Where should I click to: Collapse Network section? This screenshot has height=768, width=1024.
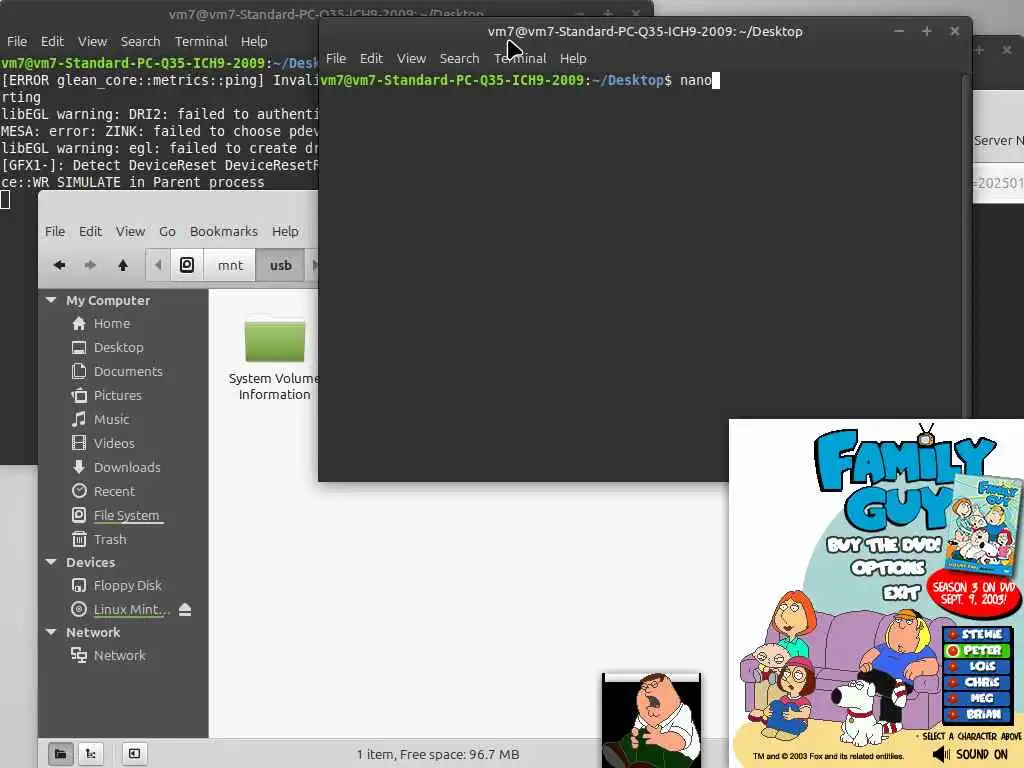click(51, 632)
